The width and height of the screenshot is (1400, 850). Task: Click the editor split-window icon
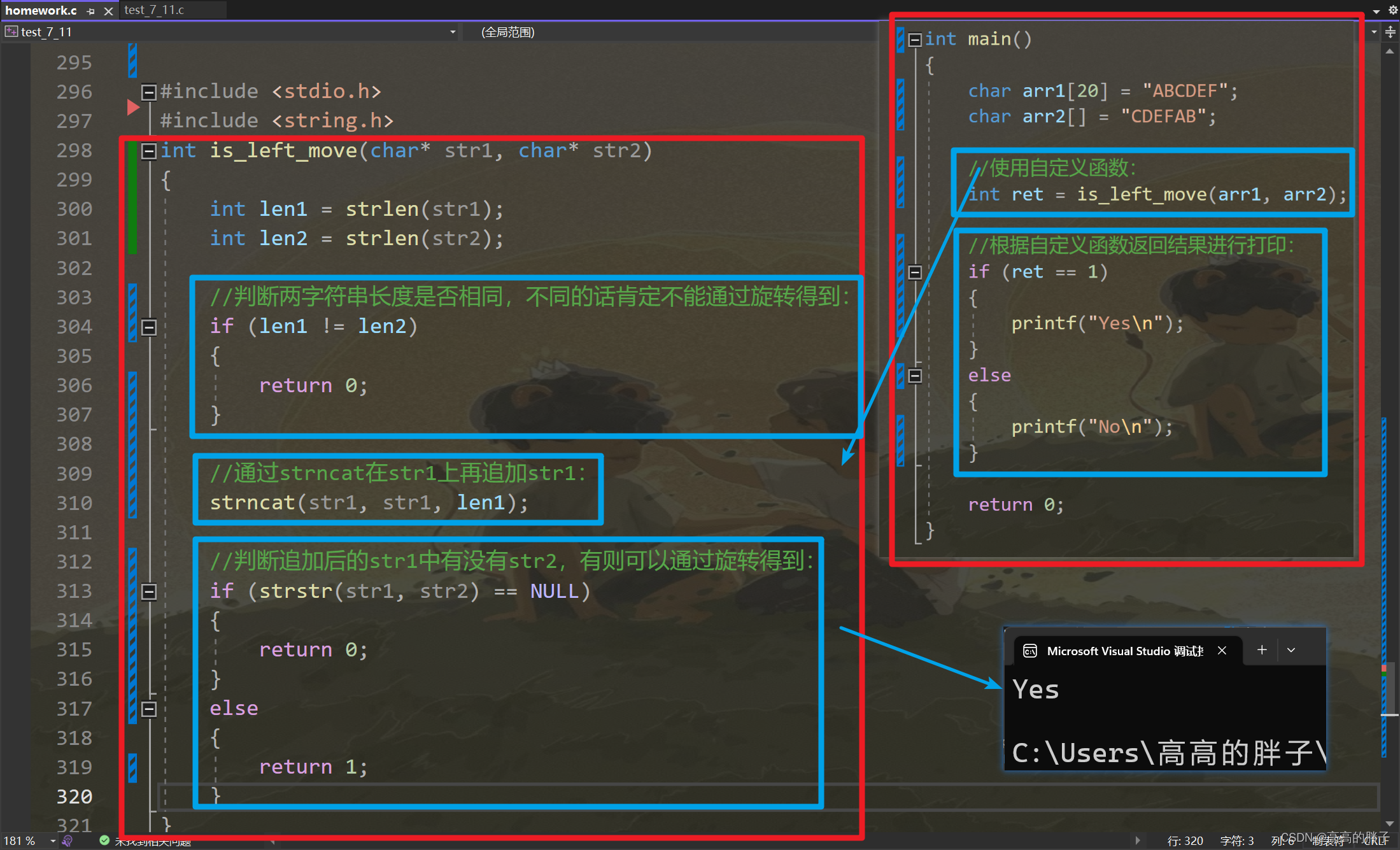click(x=1390, y=32)
